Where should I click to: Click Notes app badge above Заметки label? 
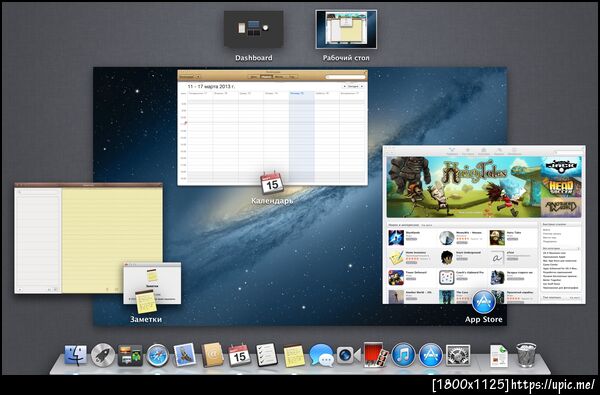click(146, 302)
